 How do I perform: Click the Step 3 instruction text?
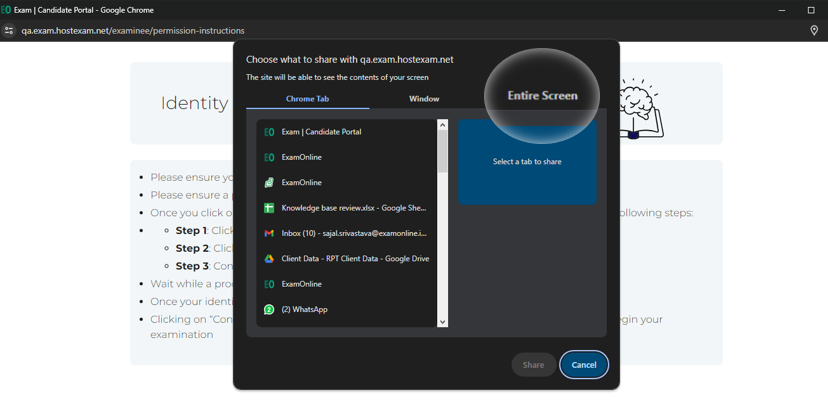pyautogui.click(x=203, y=266)
